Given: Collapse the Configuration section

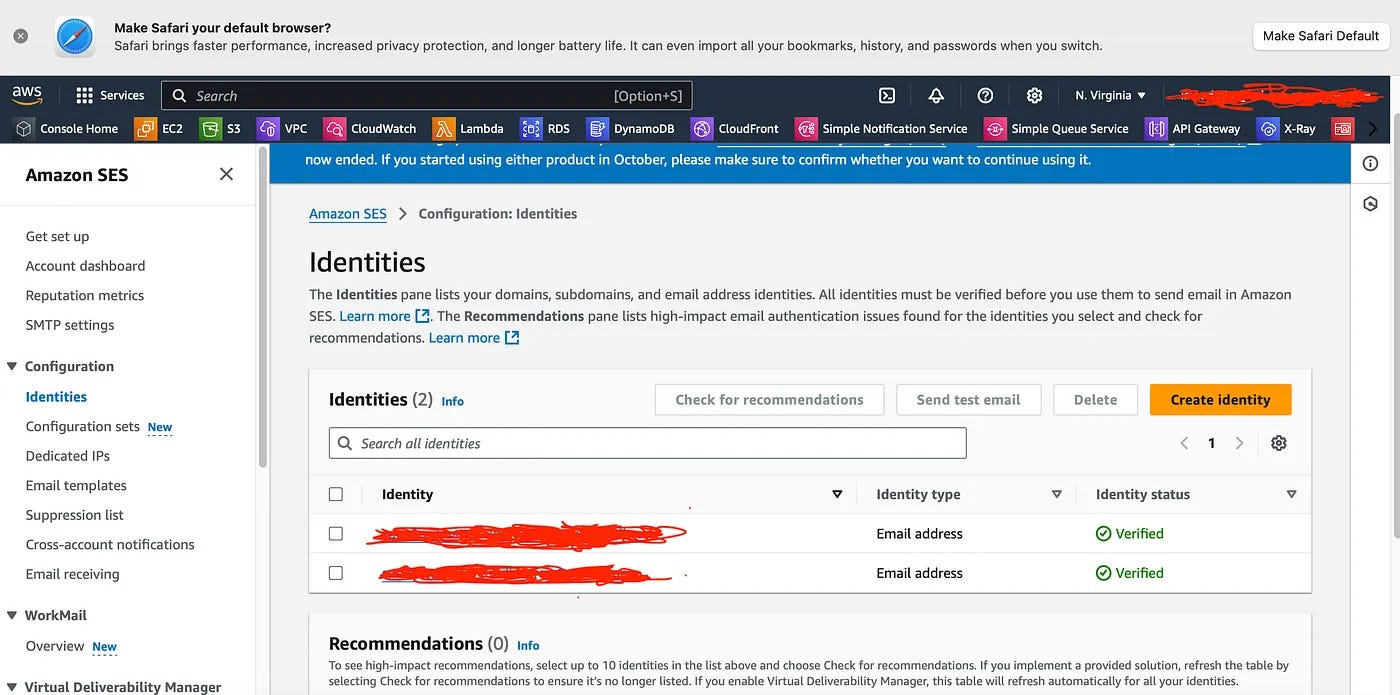Looking at the screenshot, I should click(x=12, y=366).
